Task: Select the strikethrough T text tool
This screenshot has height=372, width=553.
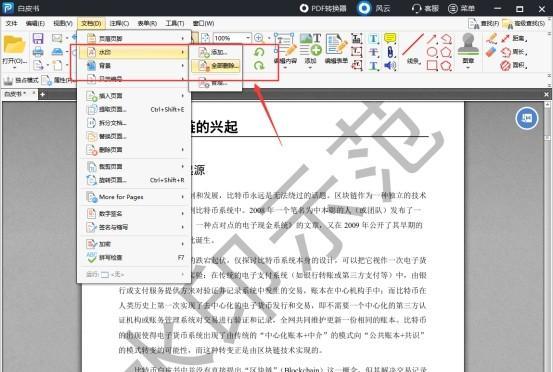Action: [x=373, y=52]
